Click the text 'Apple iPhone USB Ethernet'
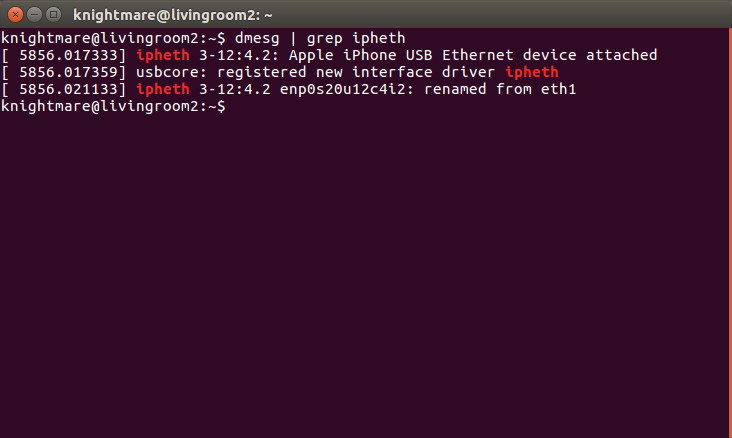Viewport: 732px width, 438px height. 391,55
